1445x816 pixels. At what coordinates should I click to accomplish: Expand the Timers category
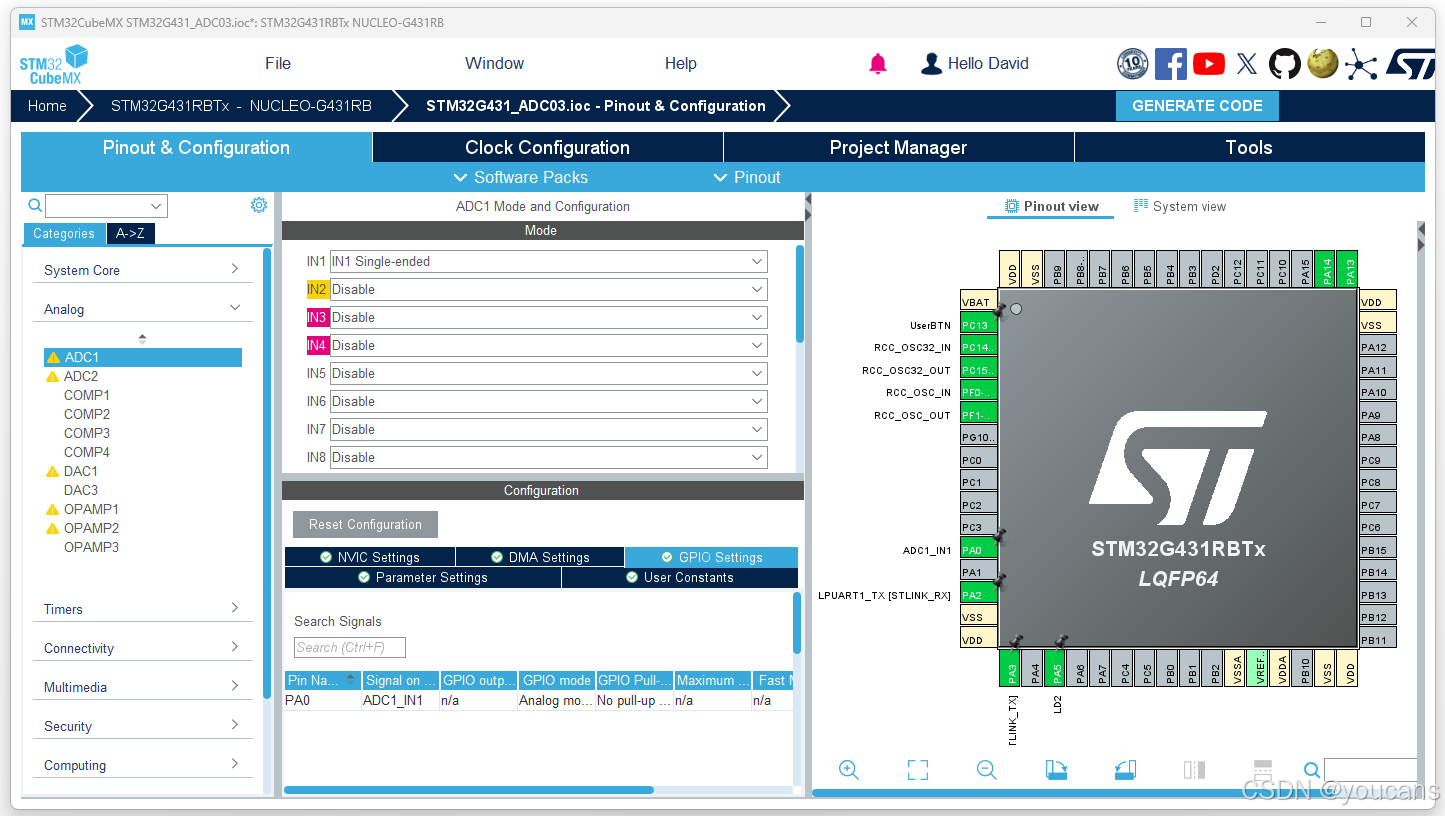click(142, 609)
